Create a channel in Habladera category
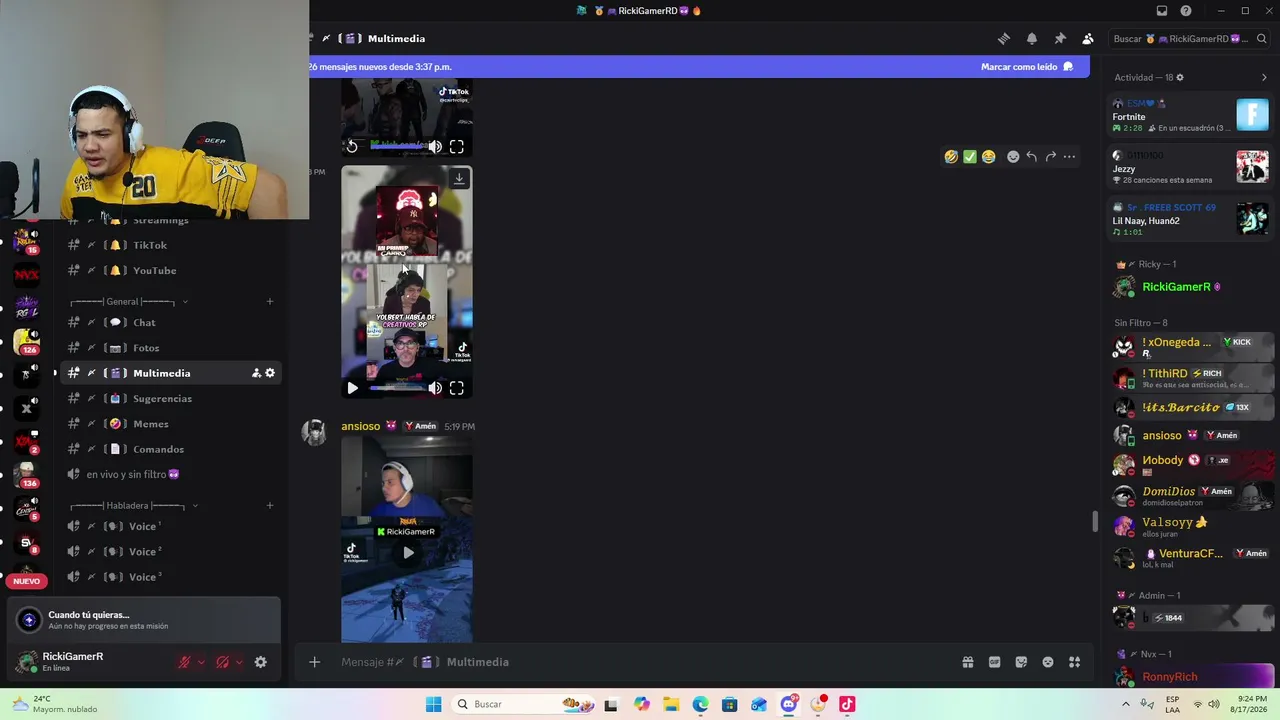The image size is (1280, 720). tap(270, 506)
